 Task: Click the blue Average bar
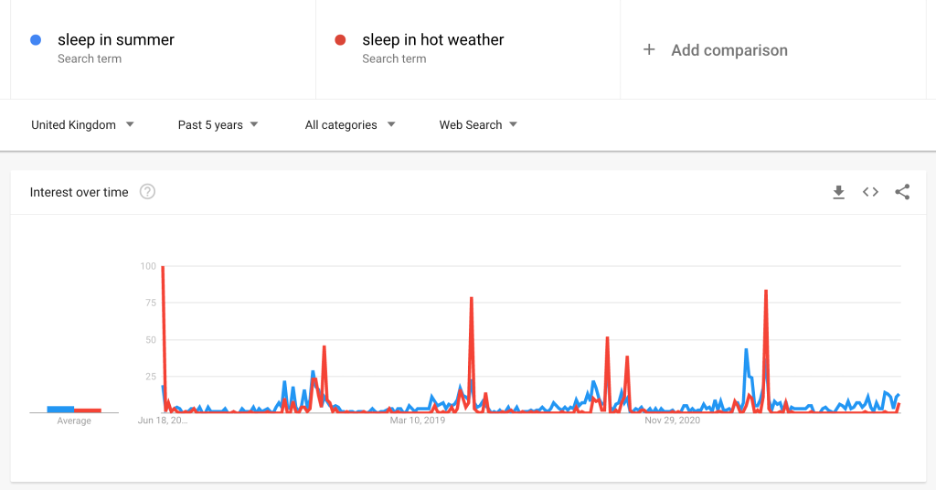pos(61,408)
